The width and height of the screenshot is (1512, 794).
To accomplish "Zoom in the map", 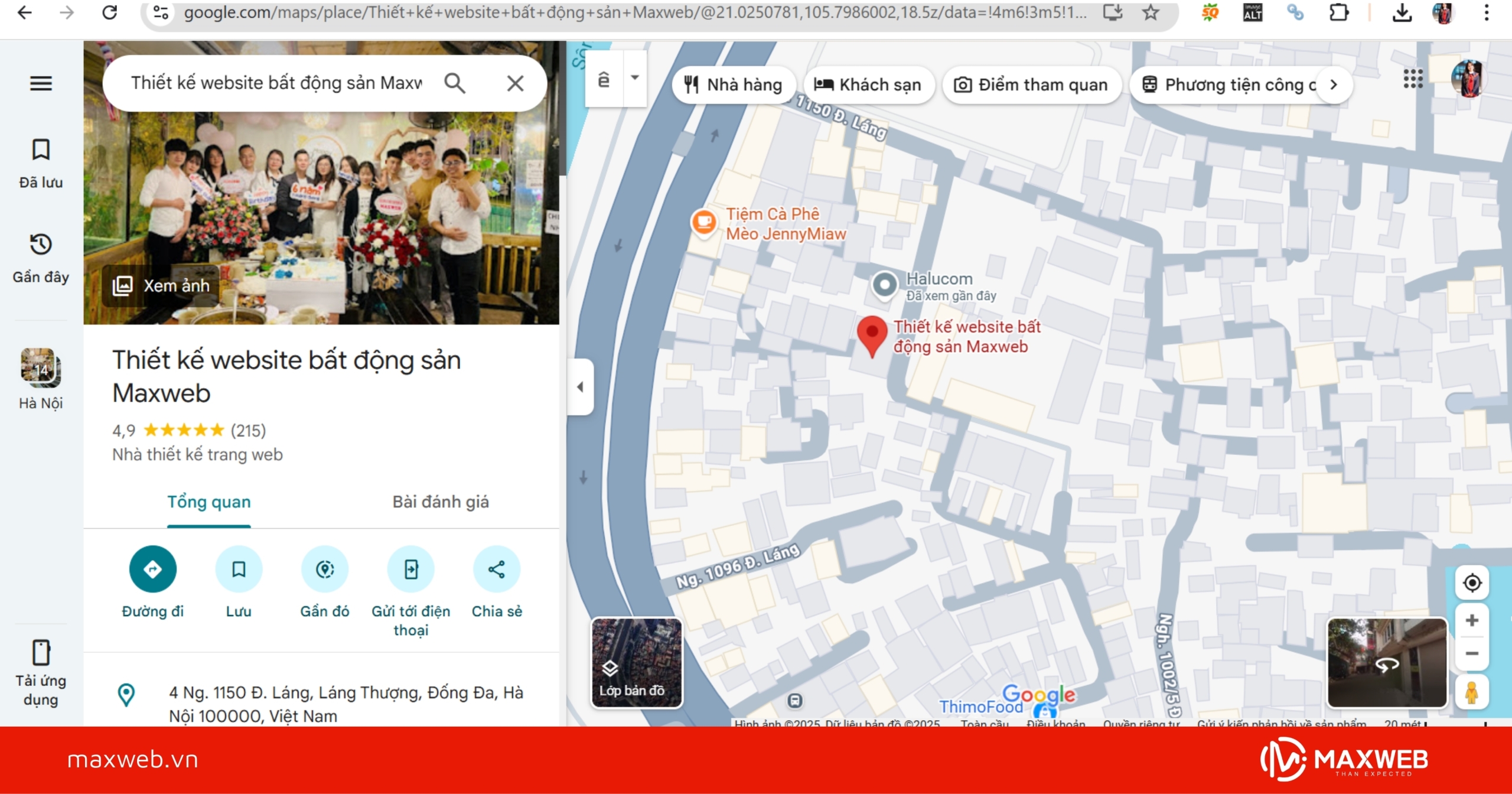I will coord(1472,620).
